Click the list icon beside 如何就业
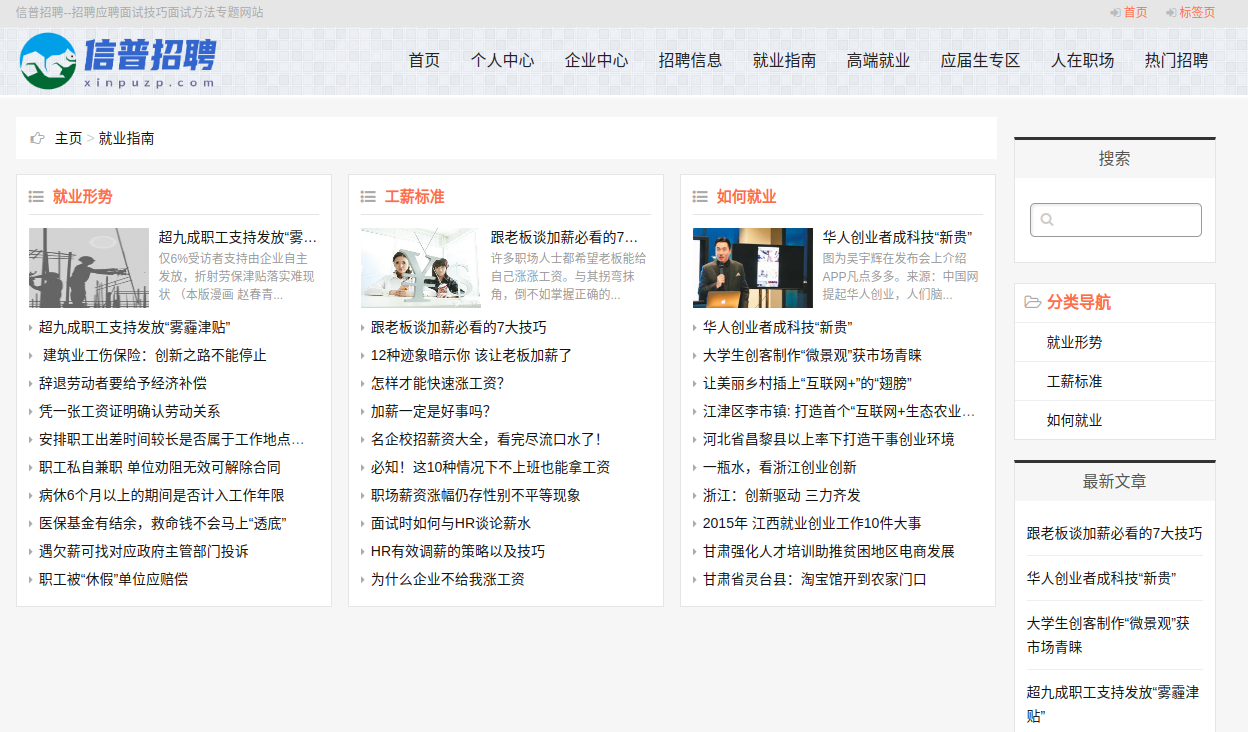Screen dimensions: 1248x732 pyautogui.click(x=700, y=197)
